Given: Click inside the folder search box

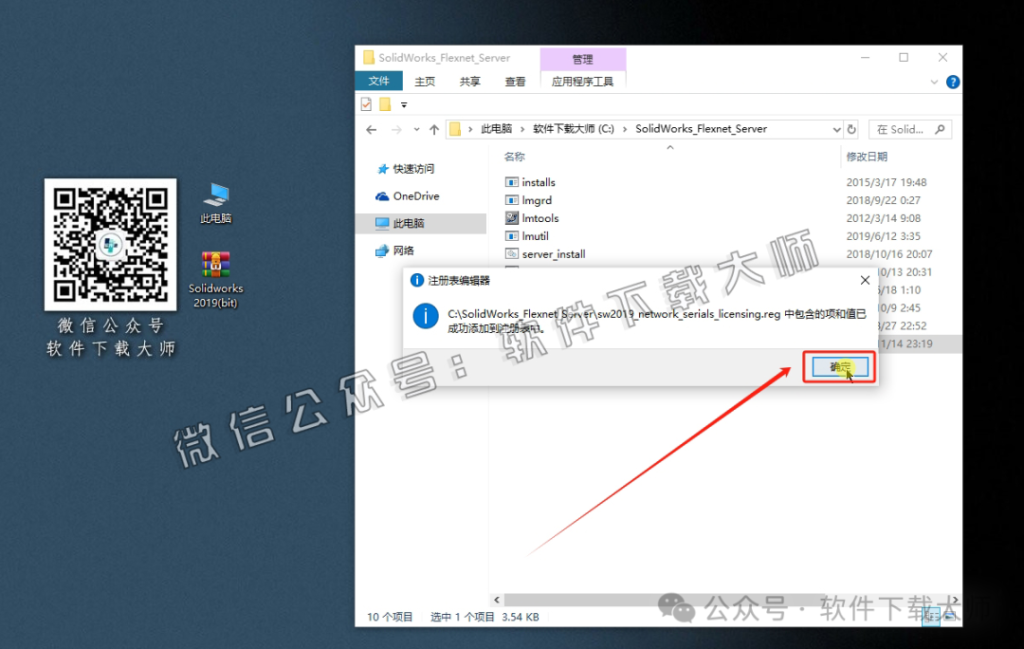Looking at the screenshot, I should click(x=905, y=129).
